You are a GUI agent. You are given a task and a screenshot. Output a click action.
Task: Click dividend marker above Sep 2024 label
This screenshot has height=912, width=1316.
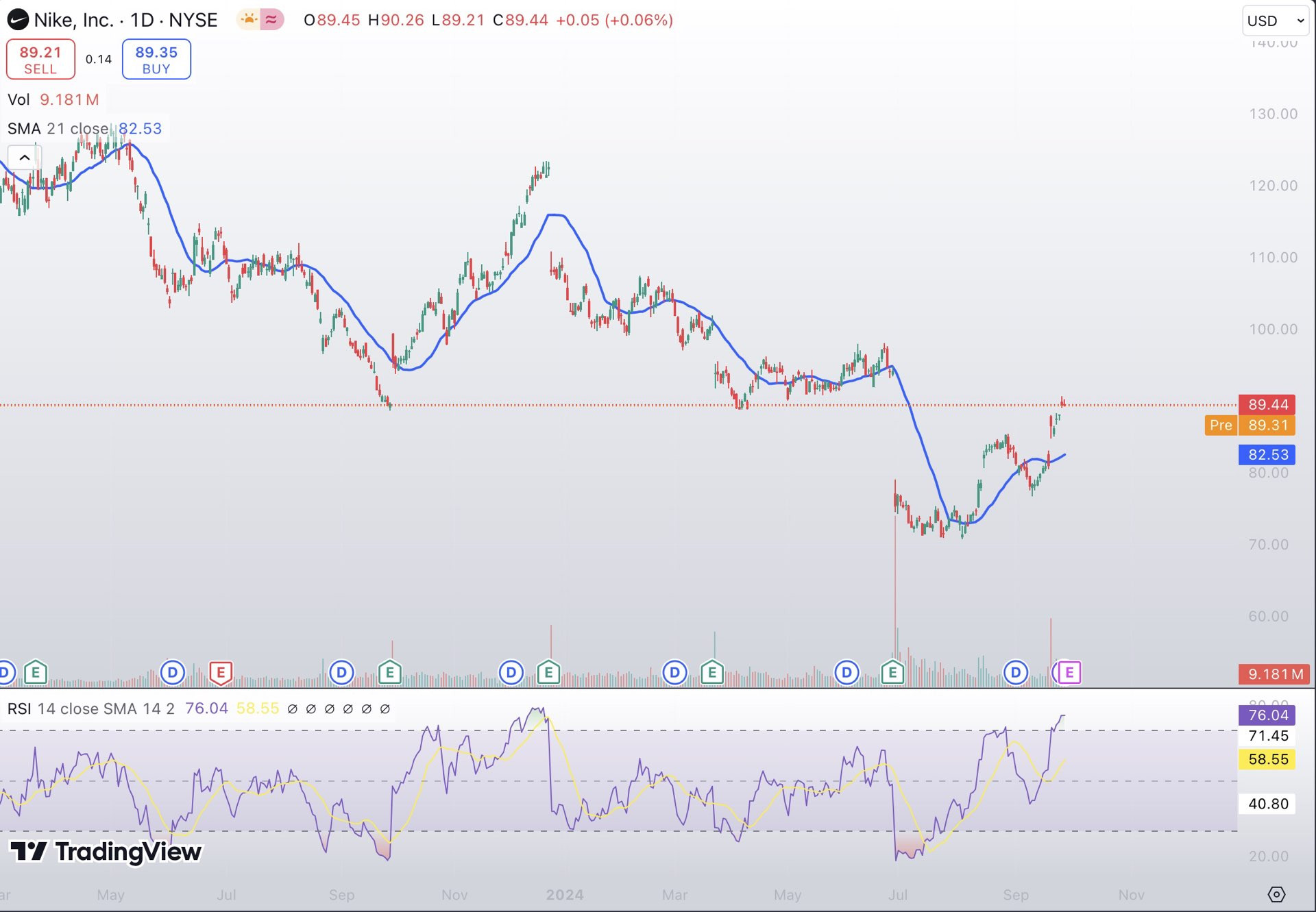(x=1015, y=673)
